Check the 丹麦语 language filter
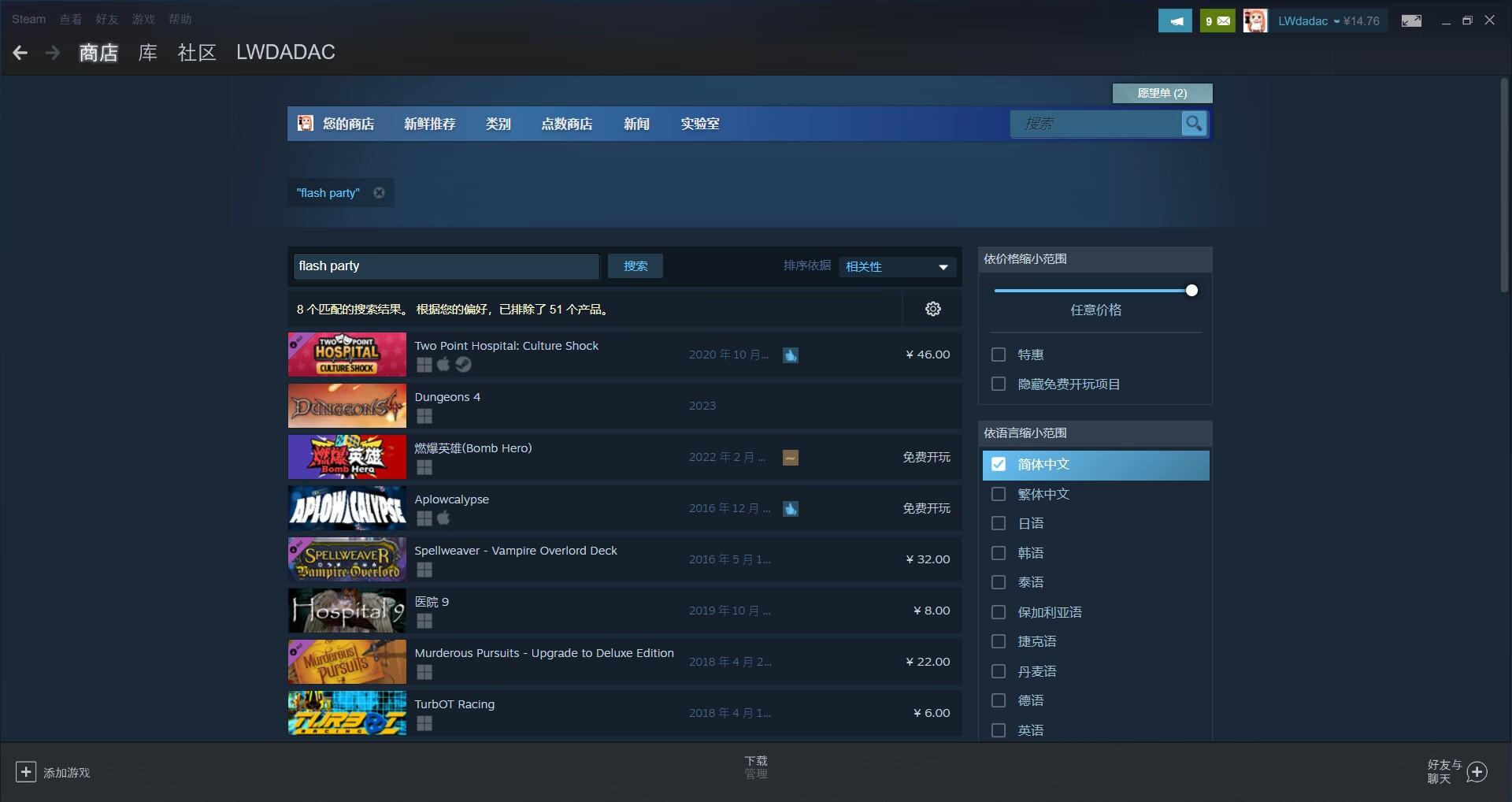Screen dimensions: 1512x802 click(999, 671)
